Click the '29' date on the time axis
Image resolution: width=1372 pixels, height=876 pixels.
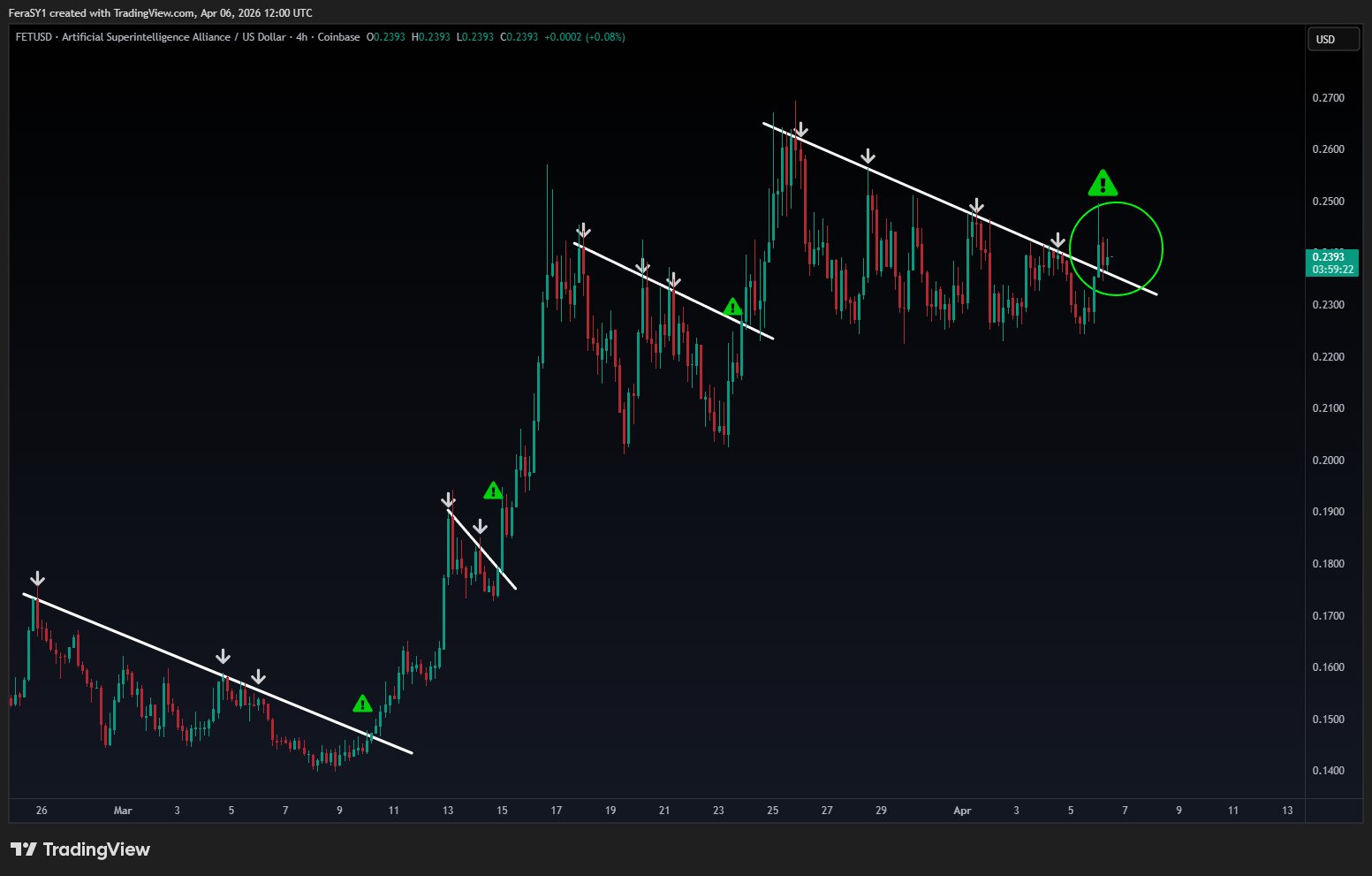(881, 811)
